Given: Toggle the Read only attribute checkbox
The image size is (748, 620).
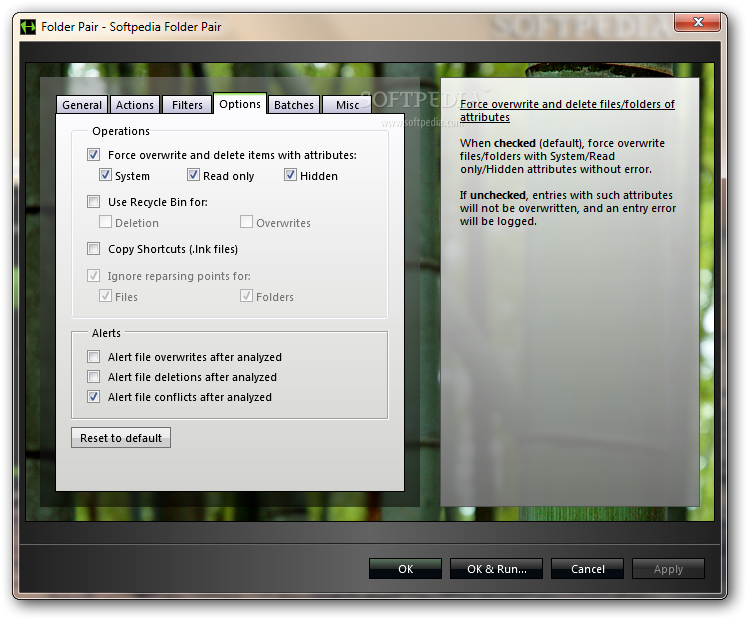Looking at the screenshot, I should pos(193,175).
